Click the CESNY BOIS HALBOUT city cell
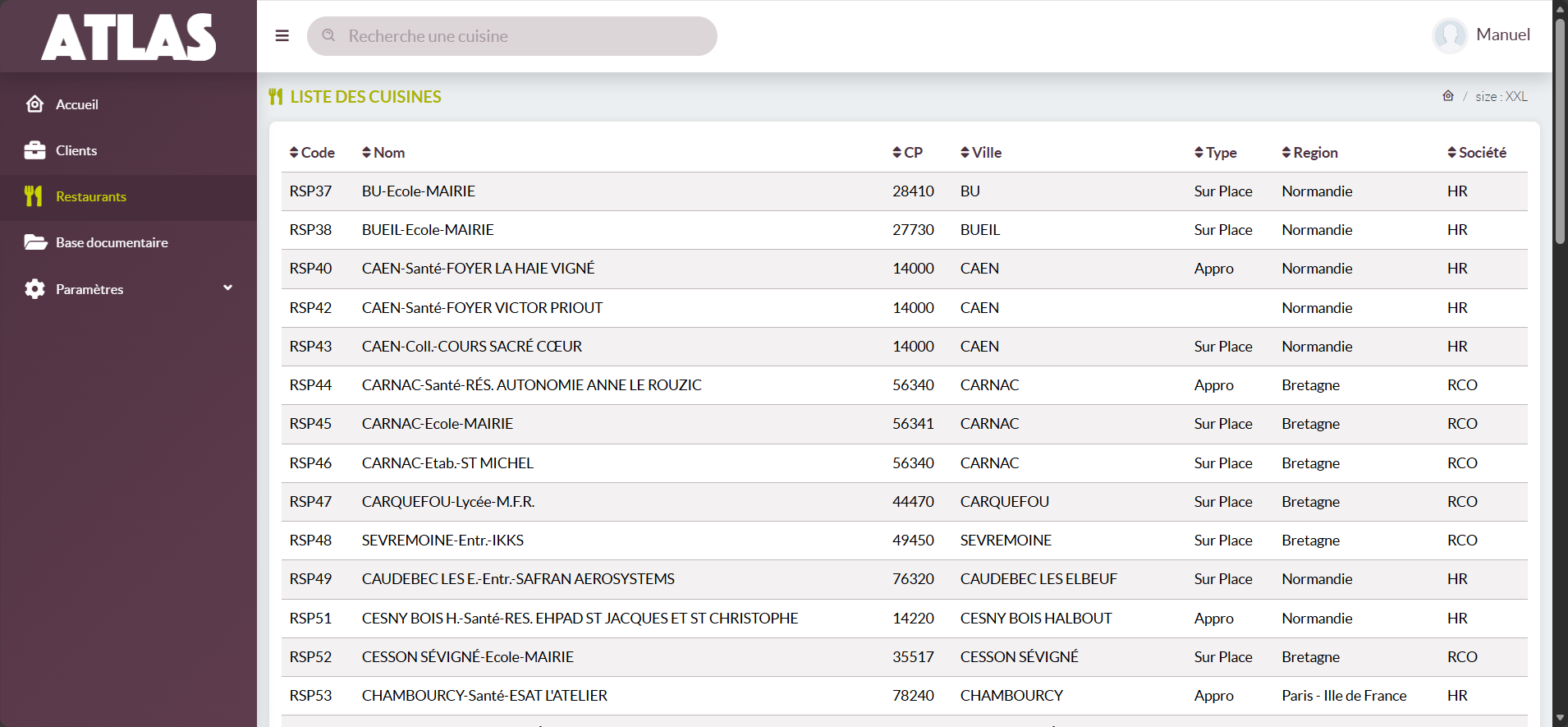Viewport: 1568px width, 727px height. pyautogui.click(x=1037, y=619)
